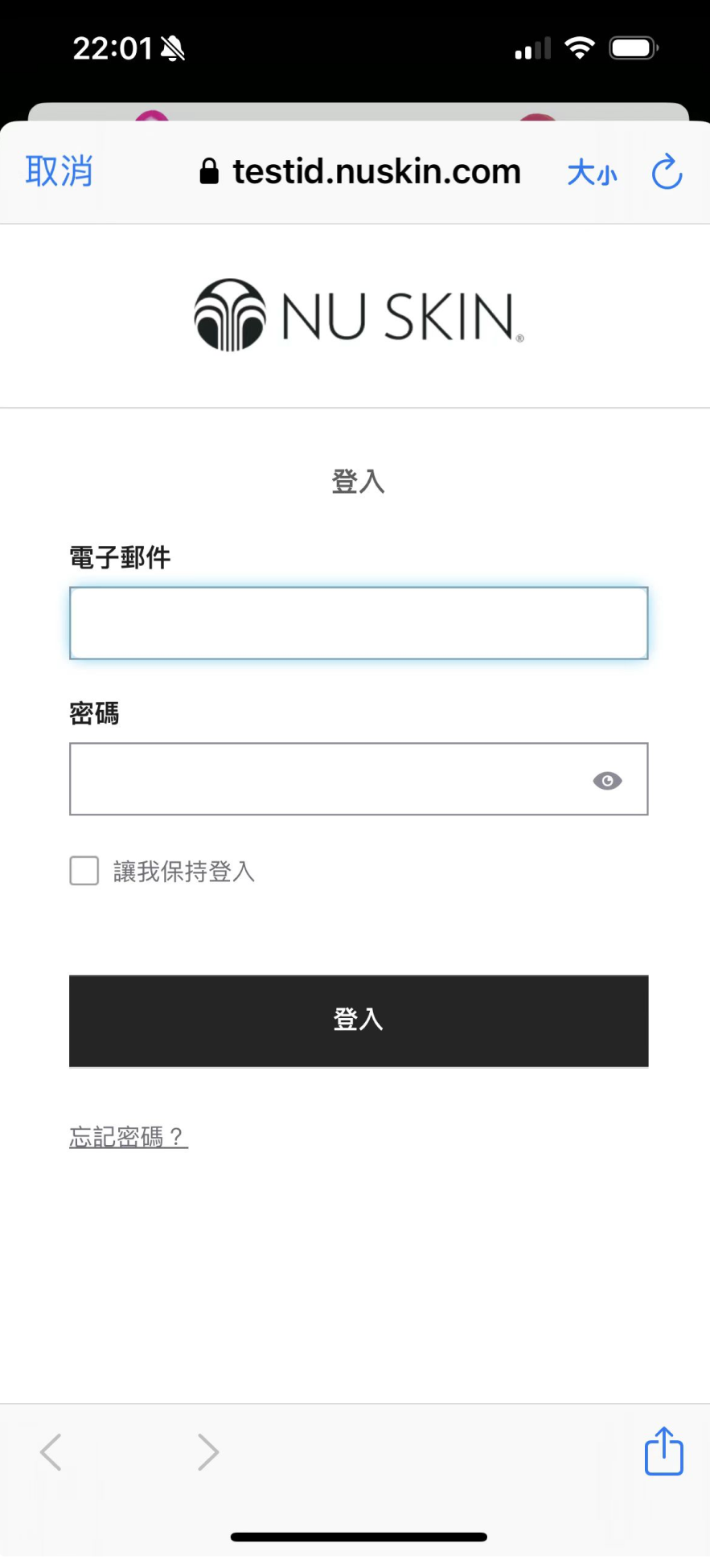
Task: Open the 大小 text size menu
Action: point(592,172)
